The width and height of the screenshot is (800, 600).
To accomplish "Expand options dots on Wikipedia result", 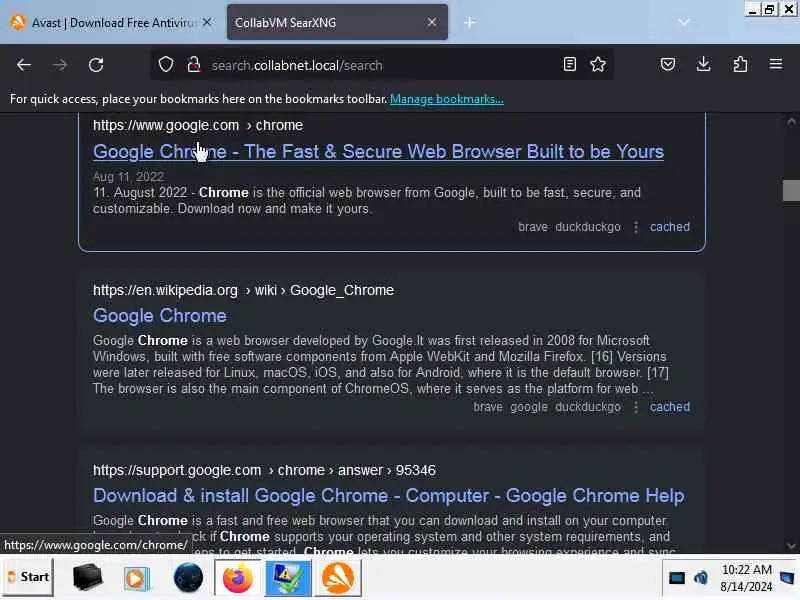I will [636, 407].
